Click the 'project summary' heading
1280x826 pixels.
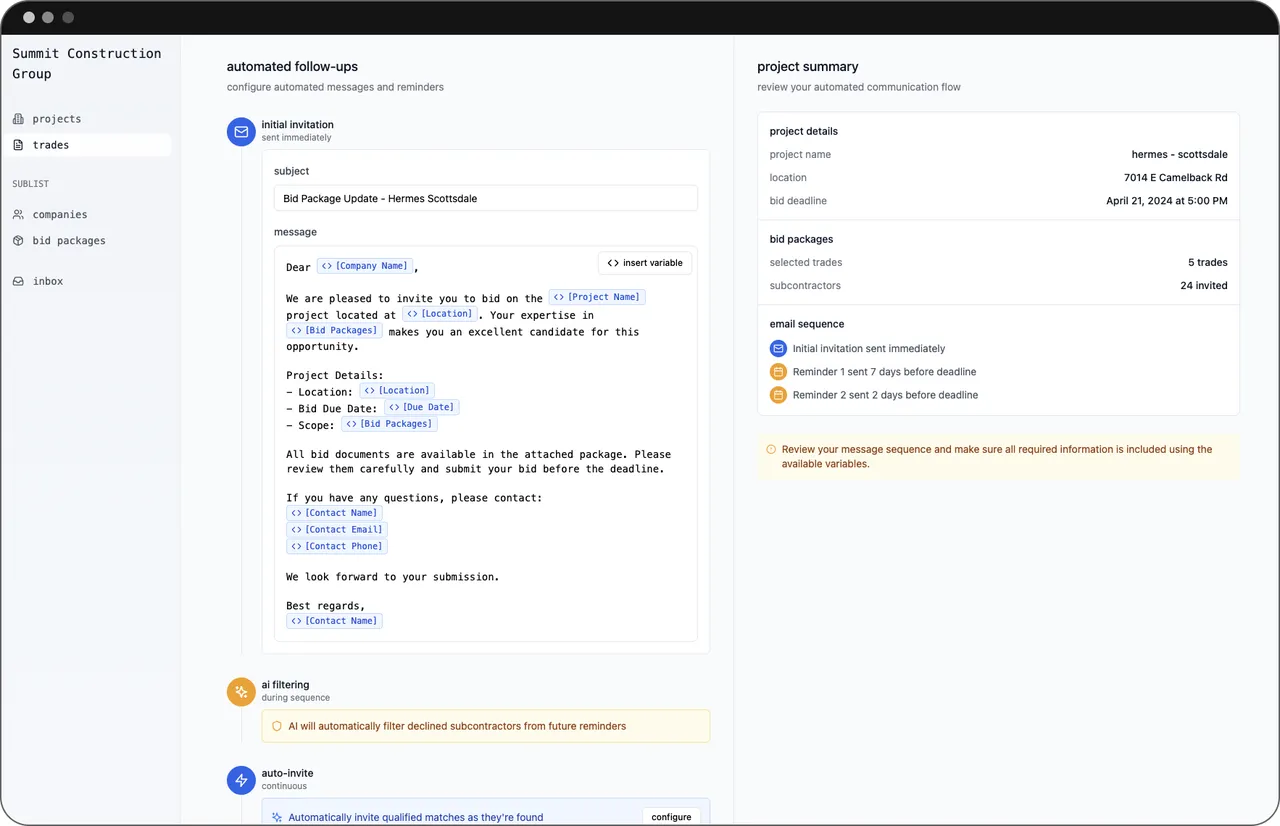pos(808,67)
